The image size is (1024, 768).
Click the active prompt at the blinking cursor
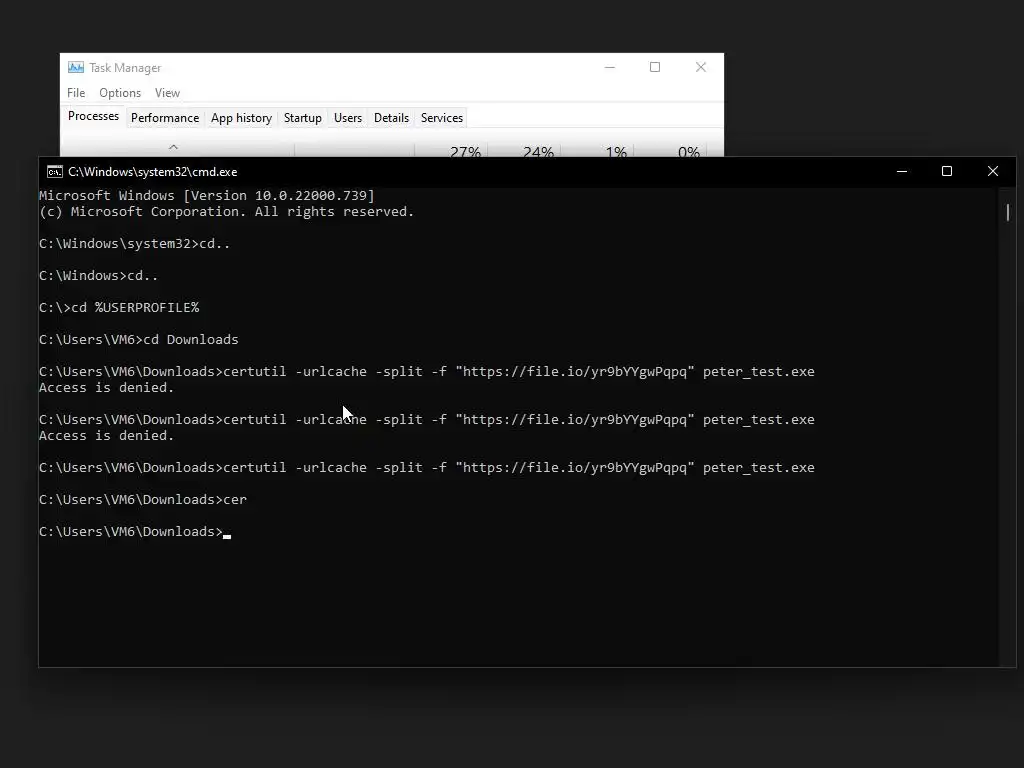pos(135,532)
